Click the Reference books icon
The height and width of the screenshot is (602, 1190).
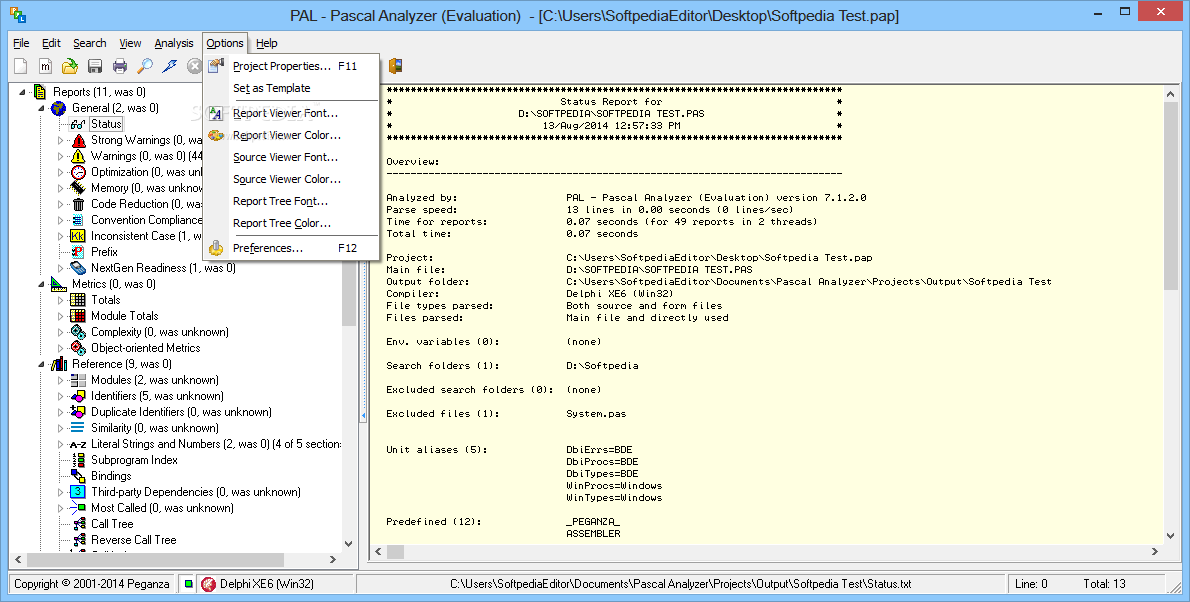[59, 364]
